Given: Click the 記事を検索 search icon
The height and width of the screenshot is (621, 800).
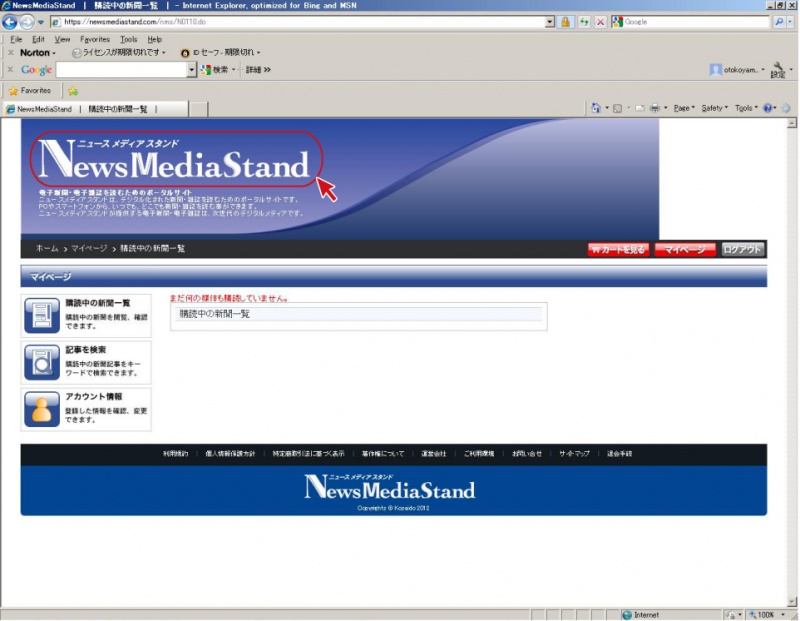Looking at the screenshot, I should tap(42, 362).
